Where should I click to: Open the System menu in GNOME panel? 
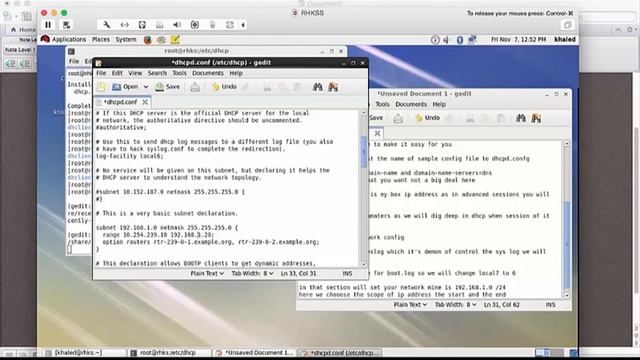click(126, 40)
